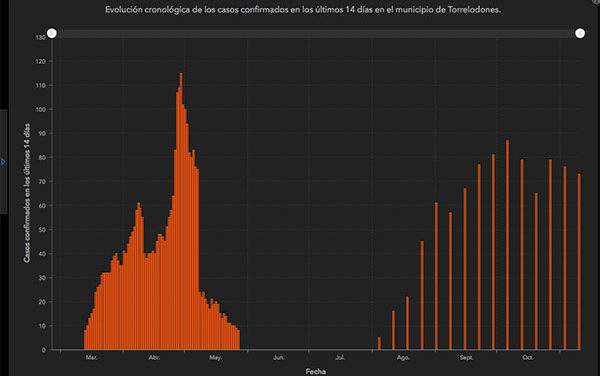Viewport: 600px width, 376px height.
Task: Select the bar reaching about 16 cases
Action: [x=393, y=330]
